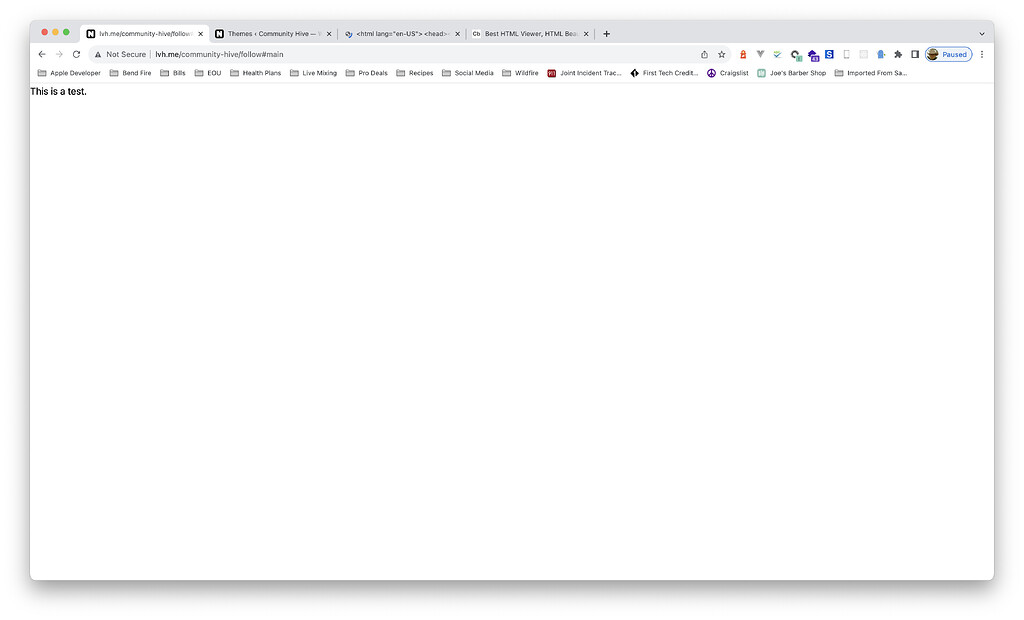
Task: Select the Themes Community Hive tab
Action: [270, 33]
